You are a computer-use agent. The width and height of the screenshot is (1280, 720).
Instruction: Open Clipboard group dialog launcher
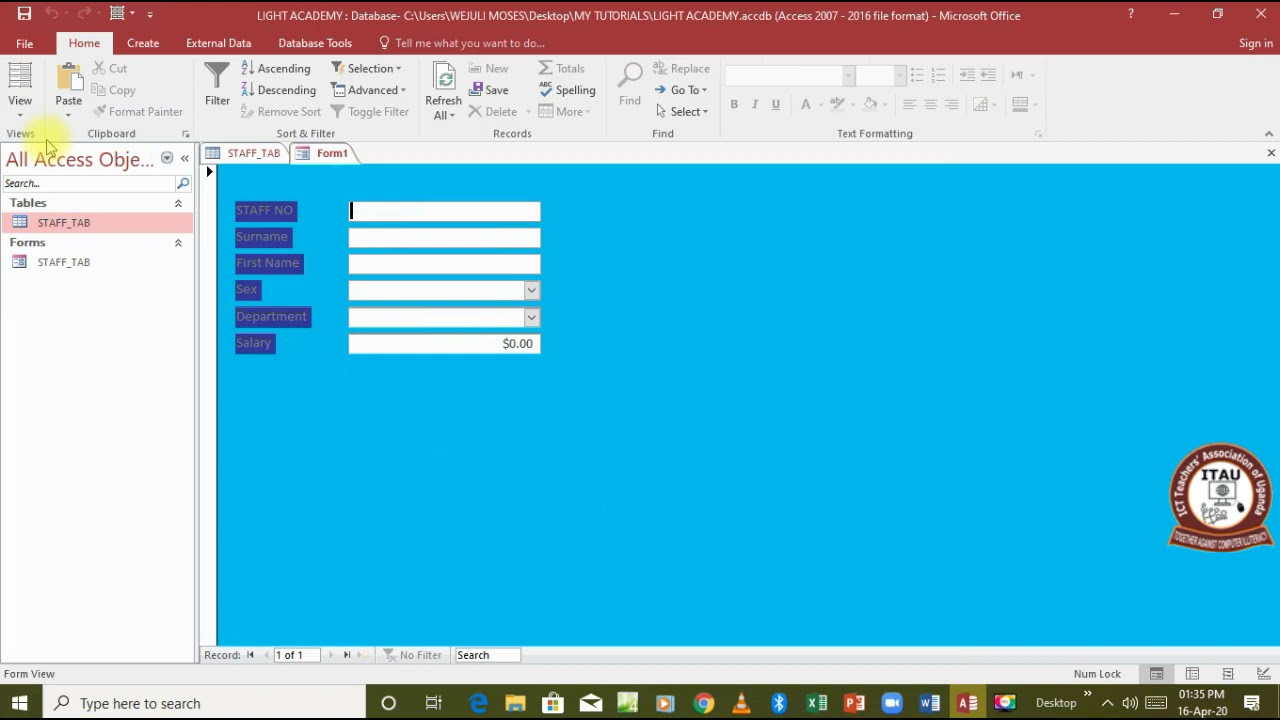[185, 134]
